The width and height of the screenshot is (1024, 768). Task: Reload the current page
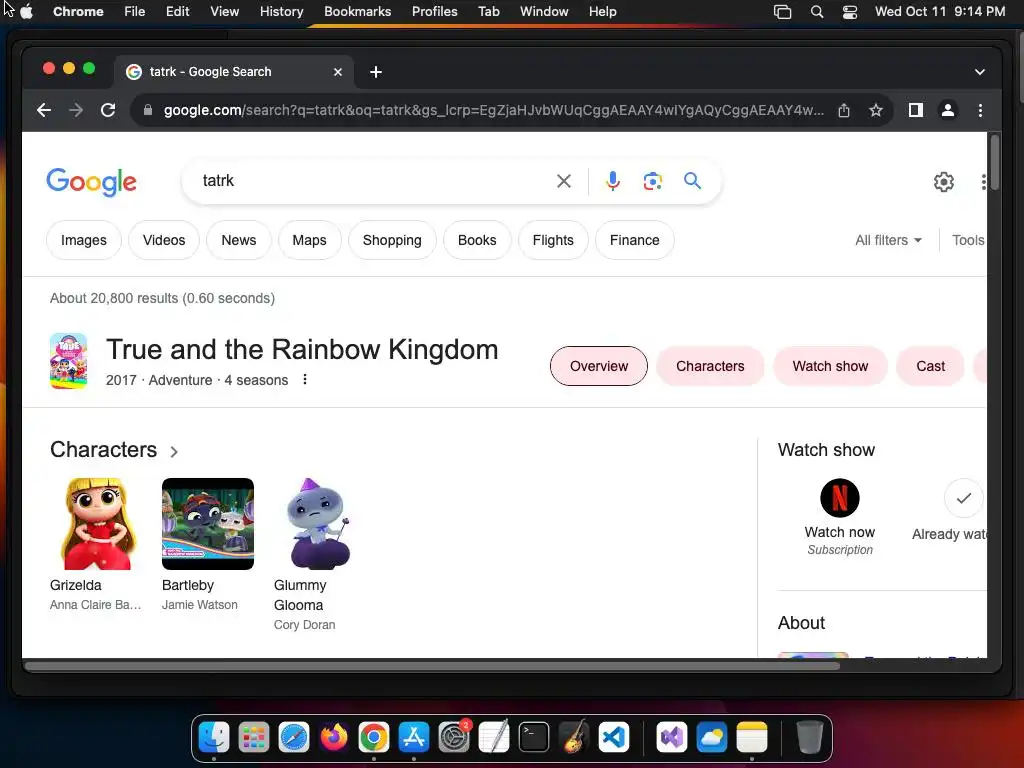point(108,110)
